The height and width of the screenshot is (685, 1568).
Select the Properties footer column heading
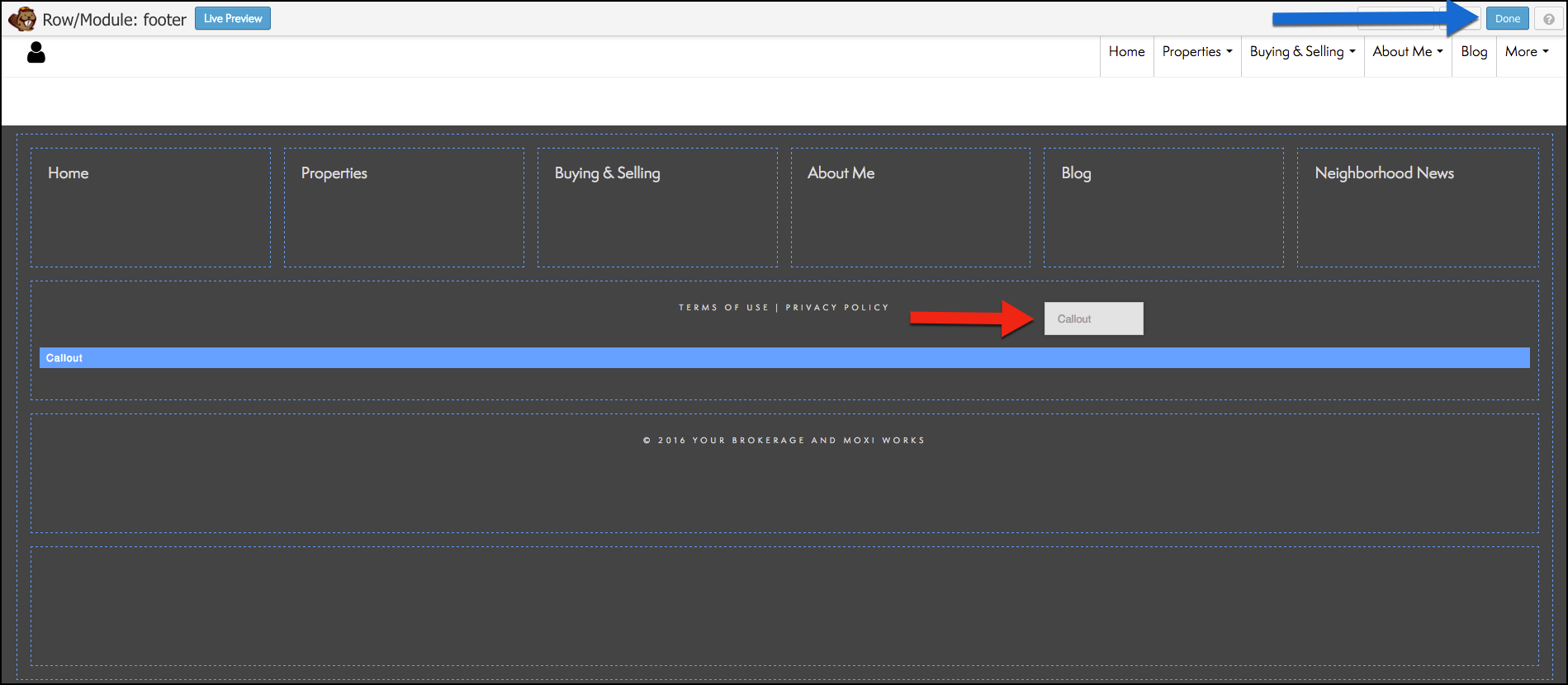(x=334, y=173)
